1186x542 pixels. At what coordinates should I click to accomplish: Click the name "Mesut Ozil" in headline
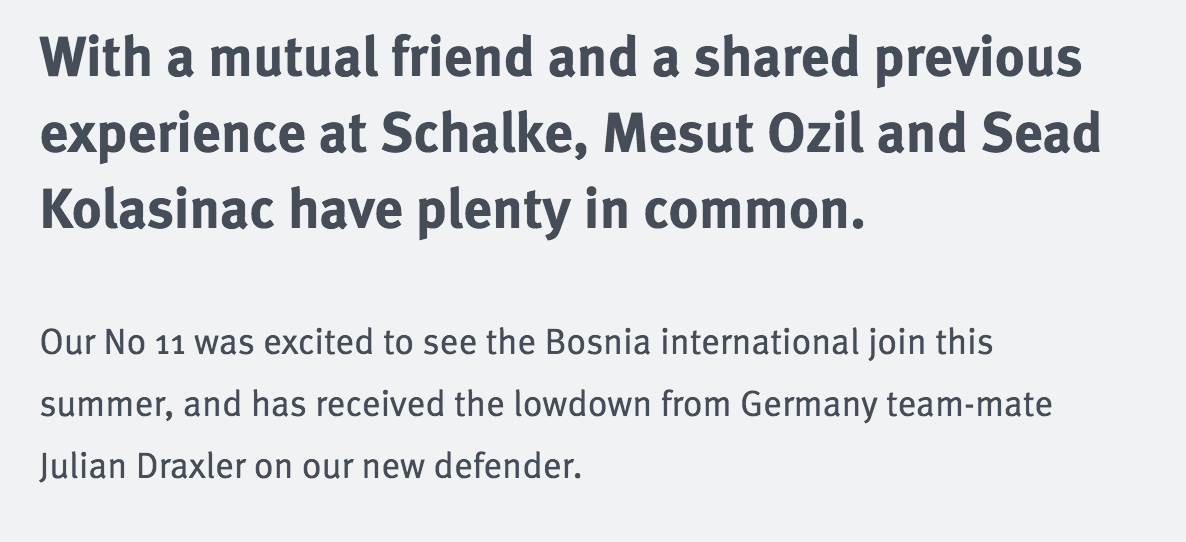(733, 134)
